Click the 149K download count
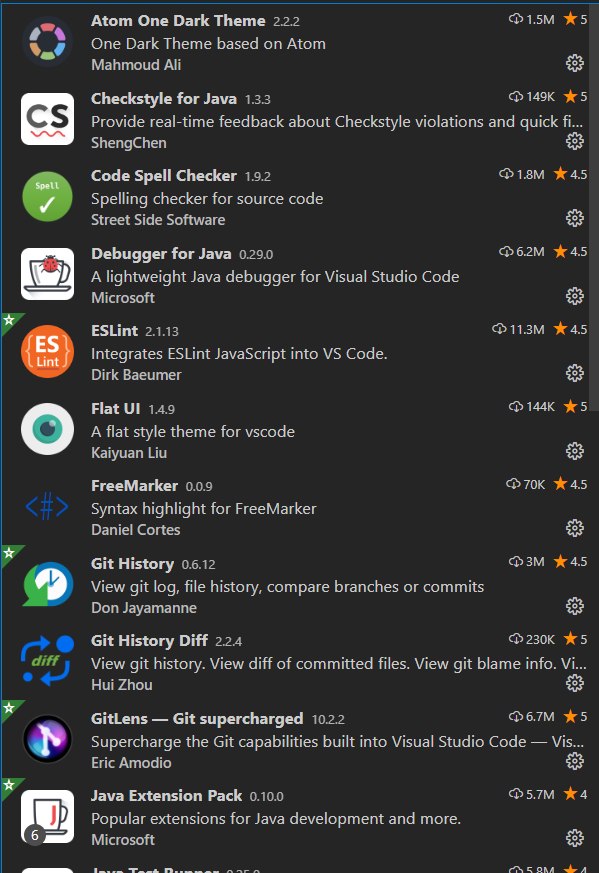 coord(541,96)
